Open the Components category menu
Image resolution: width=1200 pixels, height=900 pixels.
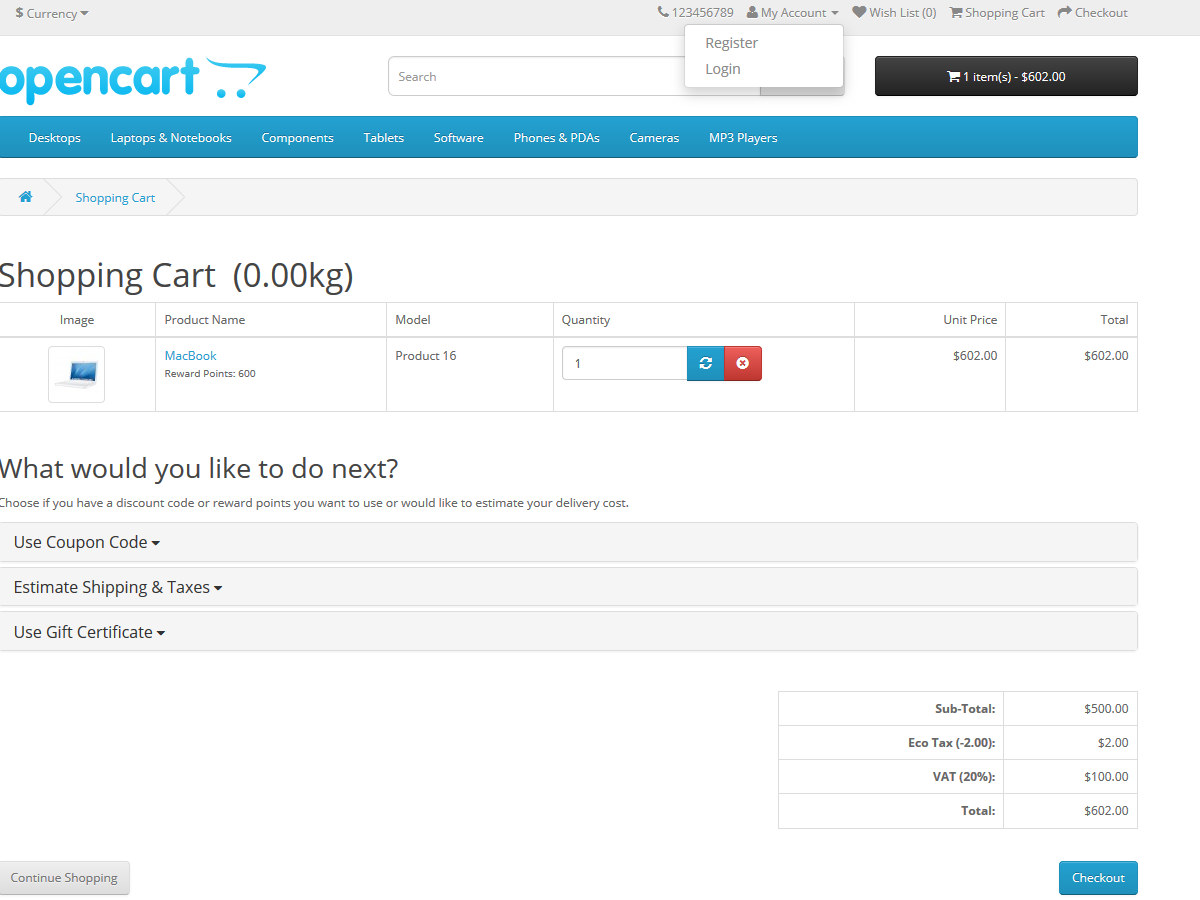(298, 138)
